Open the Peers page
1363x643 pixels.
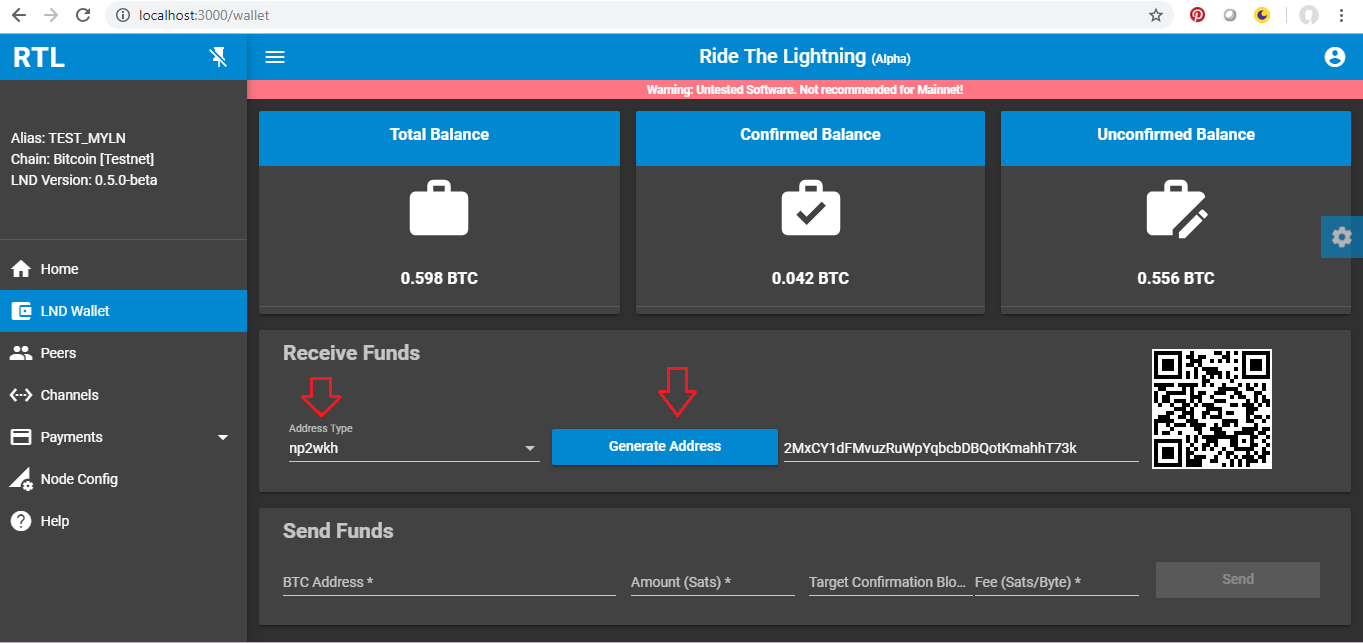coord(123,353)
